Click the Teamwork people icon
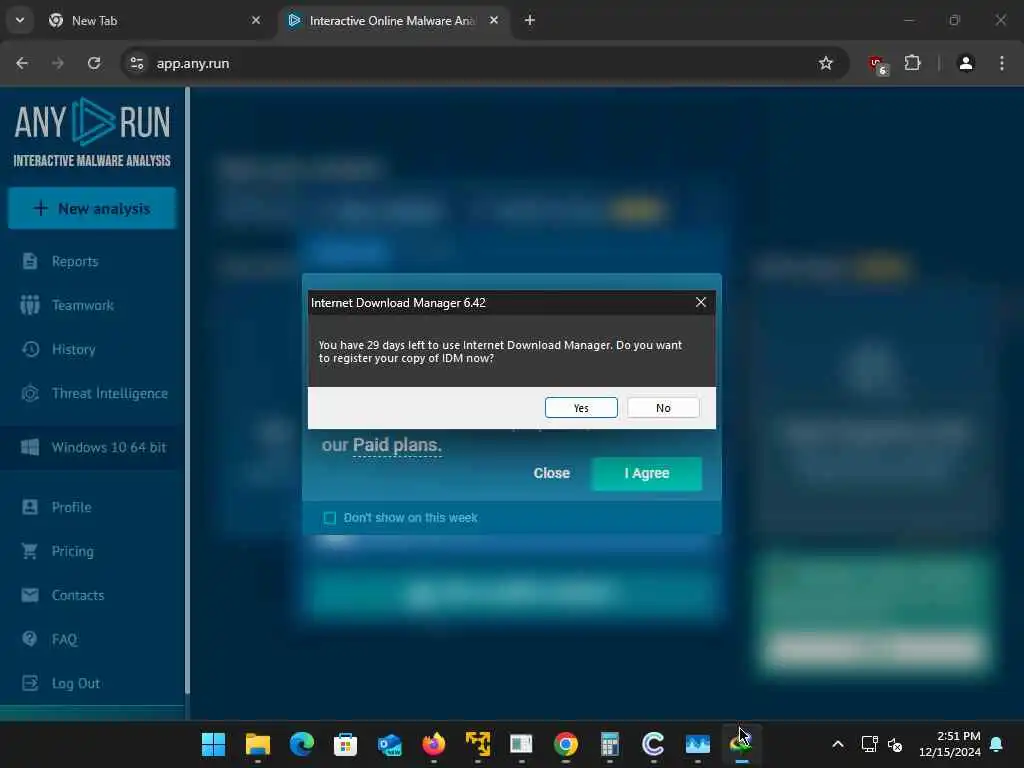 (30, 305)
